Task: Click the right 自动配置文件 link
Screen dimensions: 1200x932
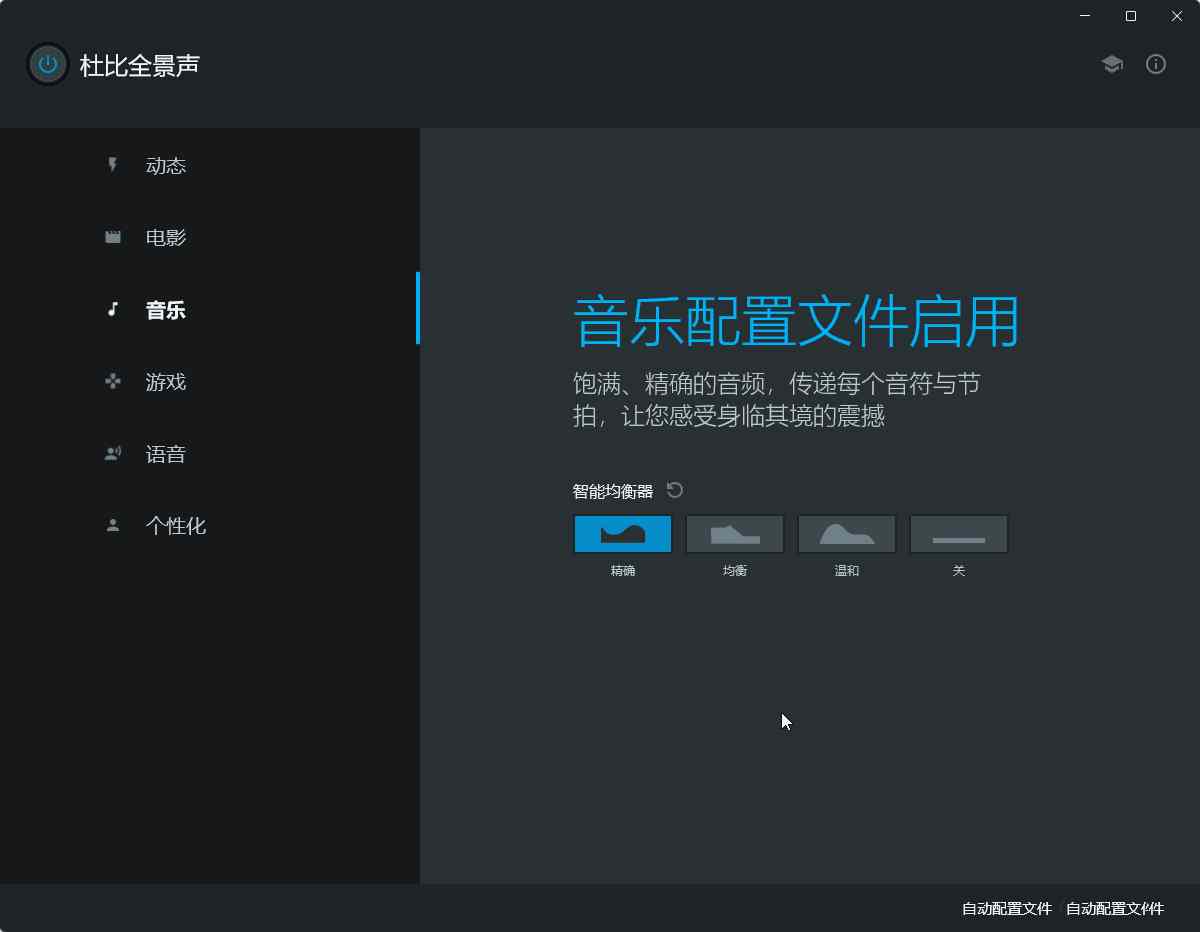Action: click(1114, 909)
